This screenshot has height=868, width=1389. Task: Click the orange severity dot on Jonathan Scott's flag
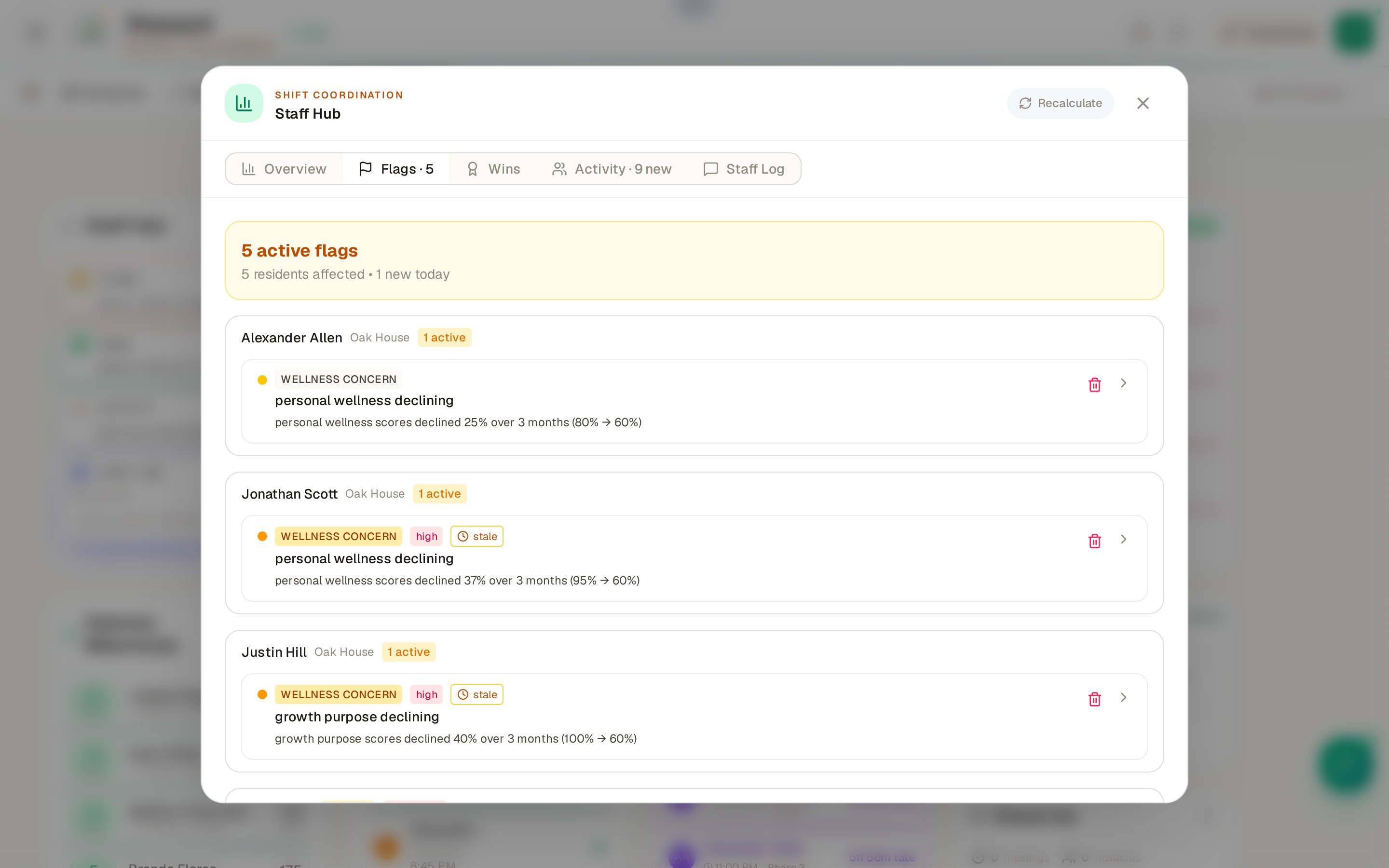(262, 536)
